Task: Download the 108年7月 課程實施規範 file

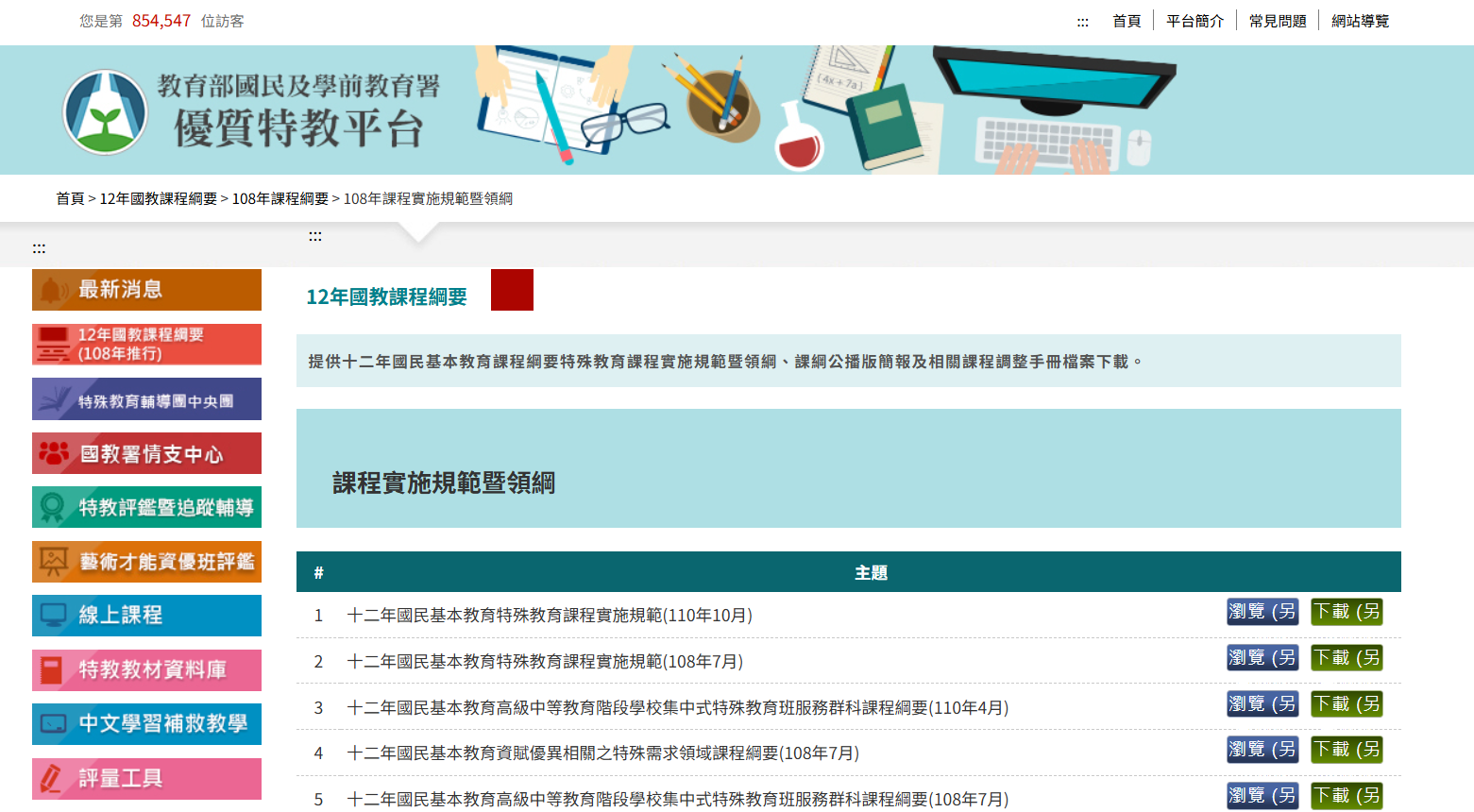Action: tap(1347, 657)
